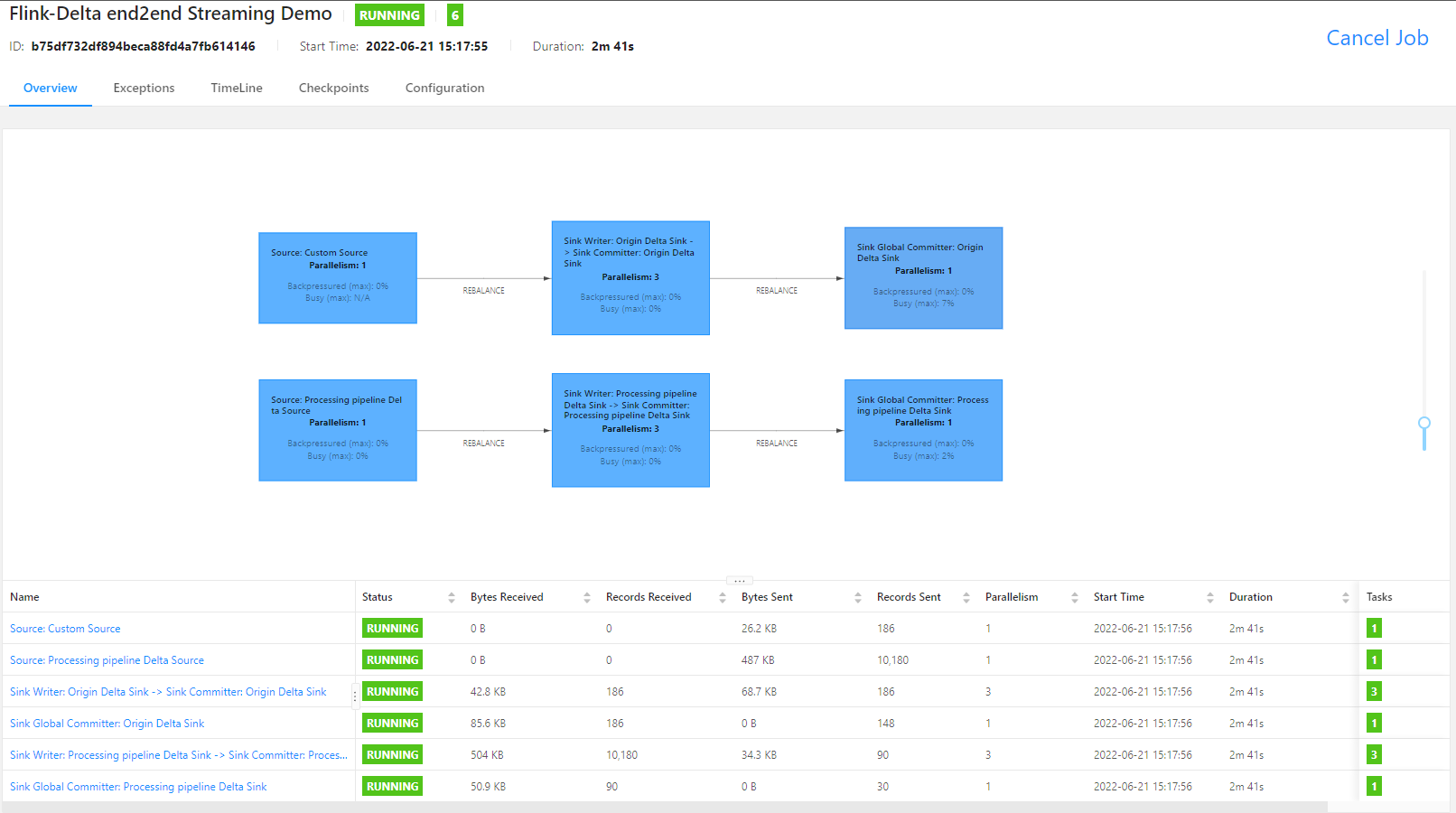1456x813 pixels.
Task: Click tasks badge 1 in Source: Custom Source row
Action: 1374,629
